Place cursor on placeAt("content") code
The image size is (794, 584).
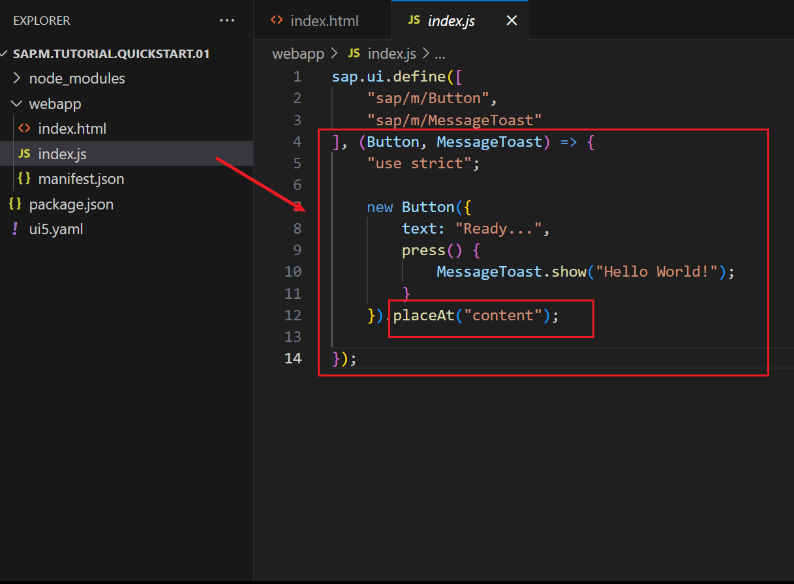(470, 316)
